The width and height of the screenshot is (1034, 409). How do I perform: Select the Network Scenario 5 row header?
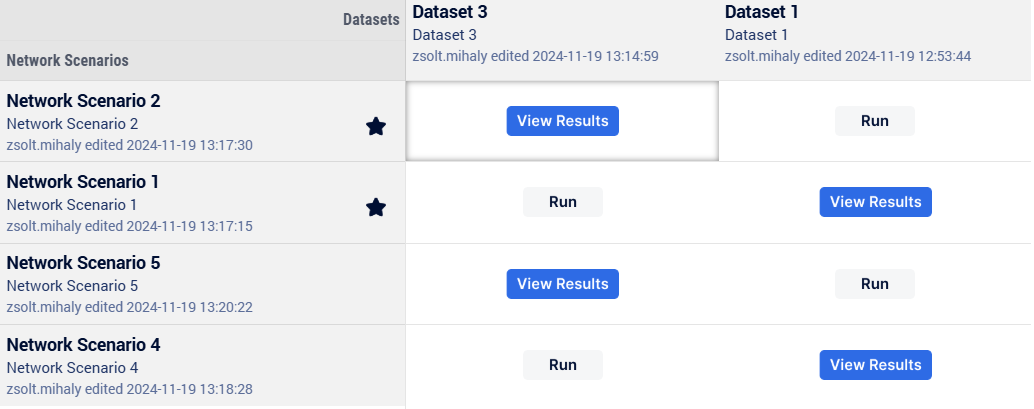[202, 284]
